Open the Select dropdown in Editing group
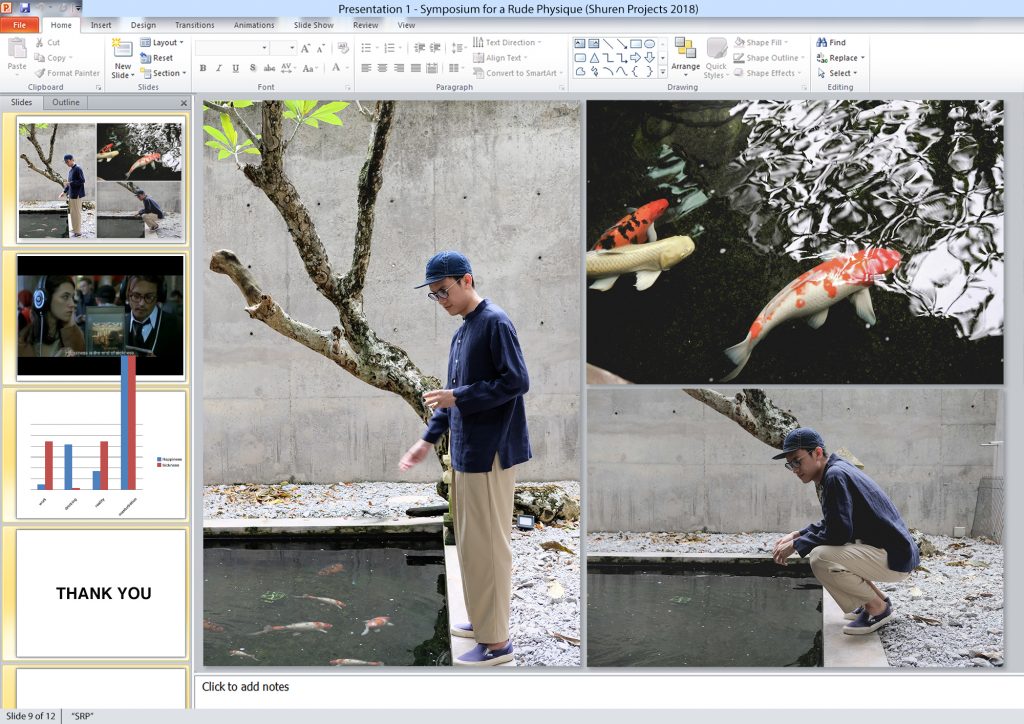Screen dimensions: 1024x724 [840, 73]
